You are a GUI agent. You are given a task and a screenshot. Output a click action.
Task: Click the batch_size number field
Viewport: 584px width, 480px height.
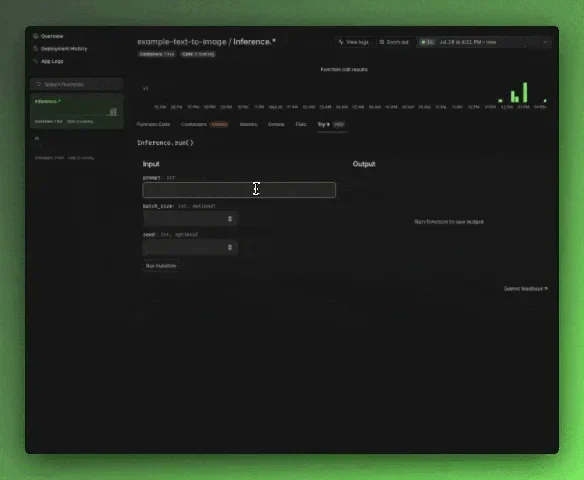point(190,219)
